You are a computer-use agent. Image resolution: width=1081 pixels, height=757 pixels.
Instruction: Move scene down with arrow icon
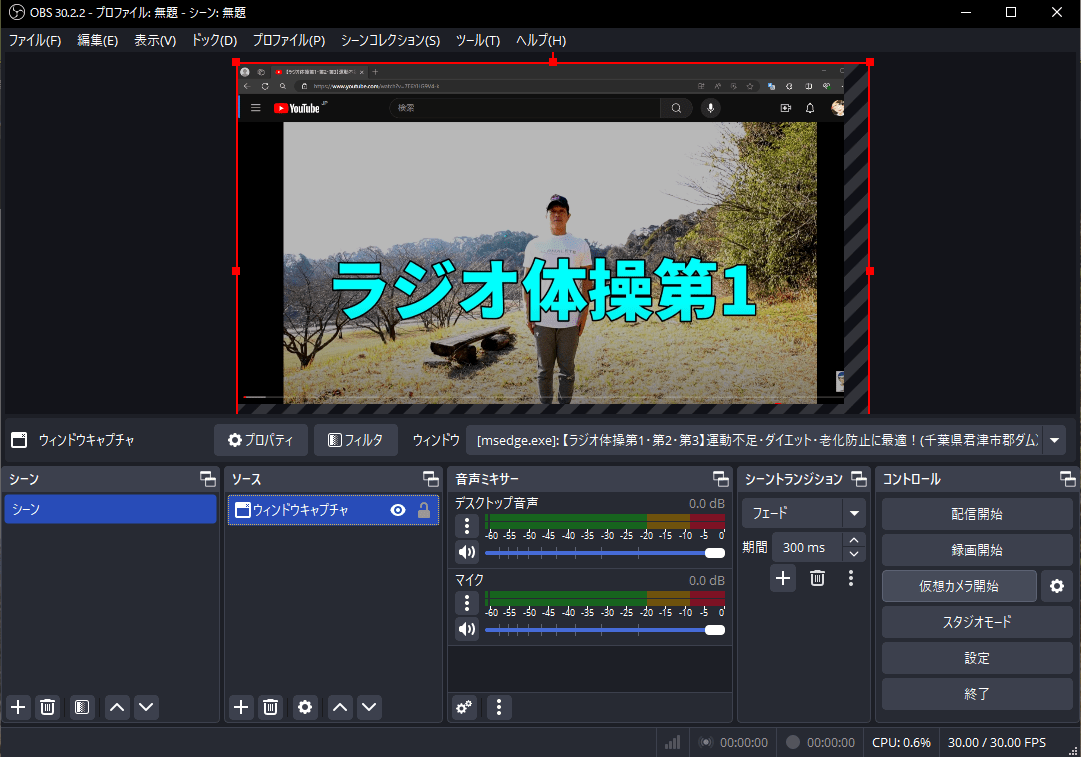[x=146, y=707]
